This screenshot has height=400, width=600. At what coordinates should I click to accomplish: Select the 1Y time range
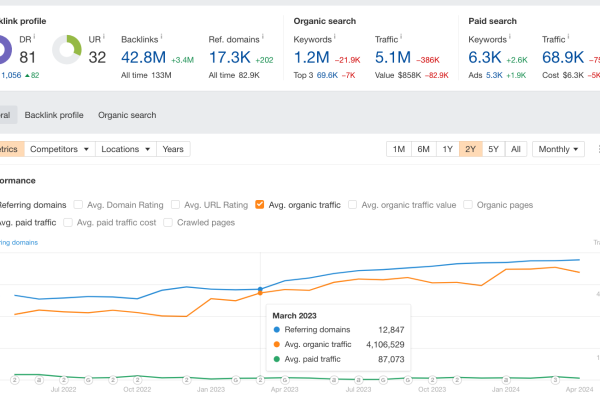[x=447, y=149]
